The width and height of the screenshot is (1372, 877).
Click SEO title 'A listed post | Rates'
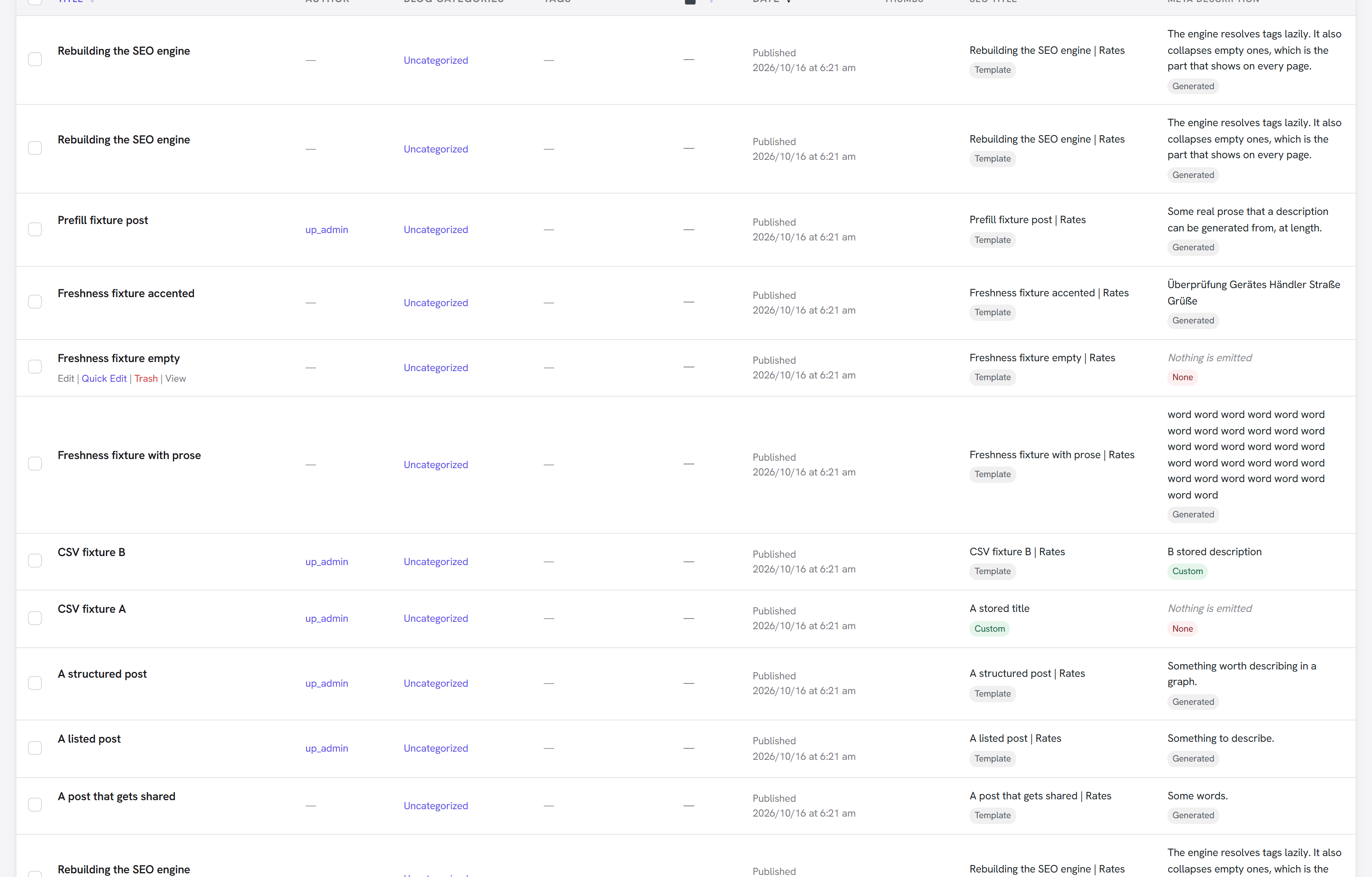click(x=1015, y=739)
